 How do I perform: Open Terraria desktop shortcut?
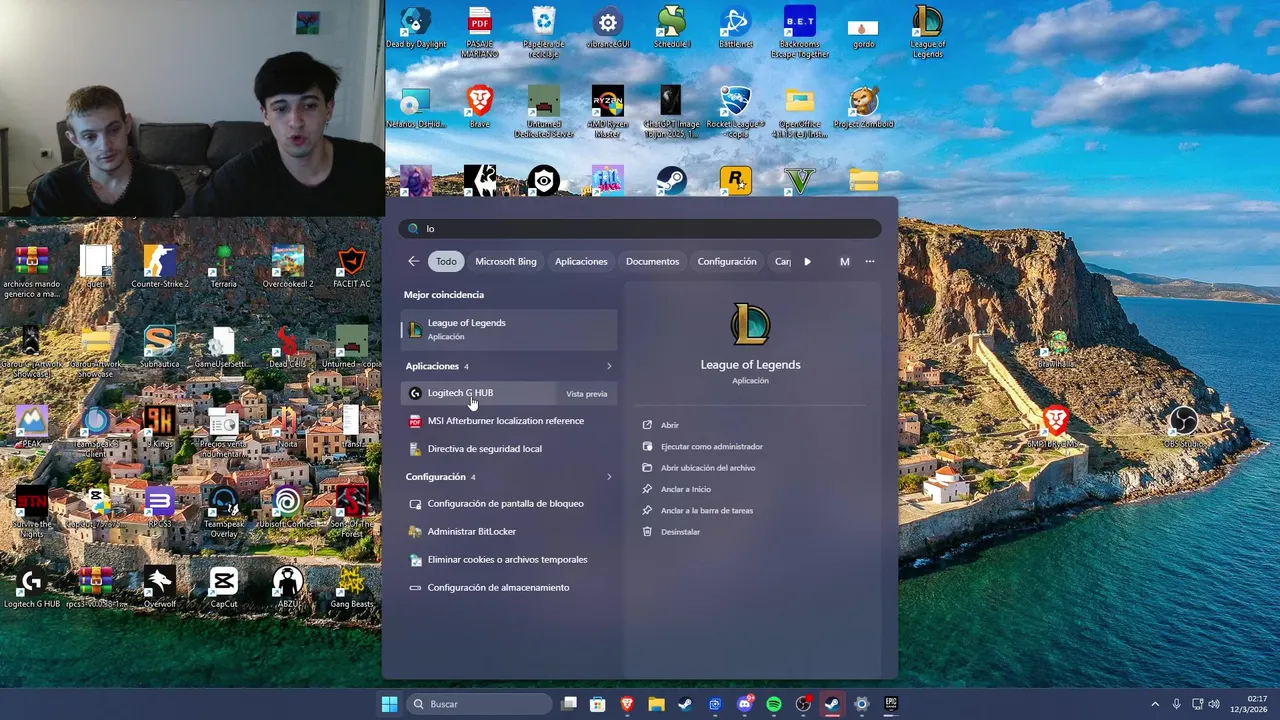(224, 268)
